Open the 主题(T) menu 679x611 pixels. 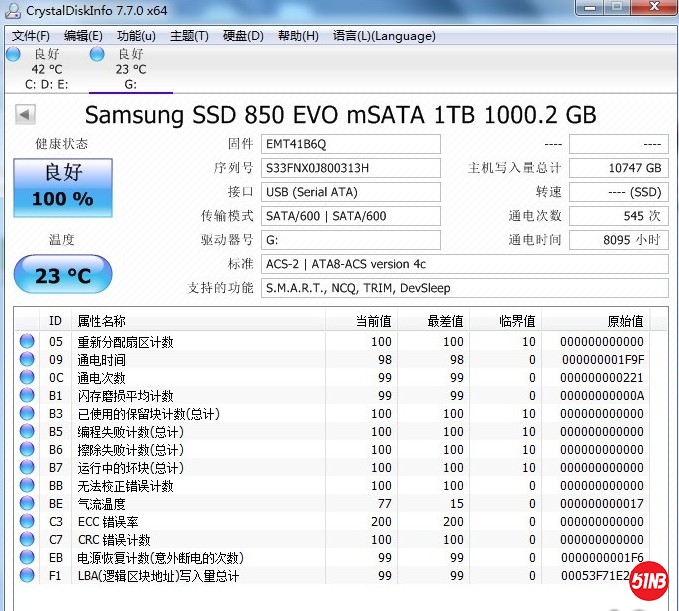(189, 36)
